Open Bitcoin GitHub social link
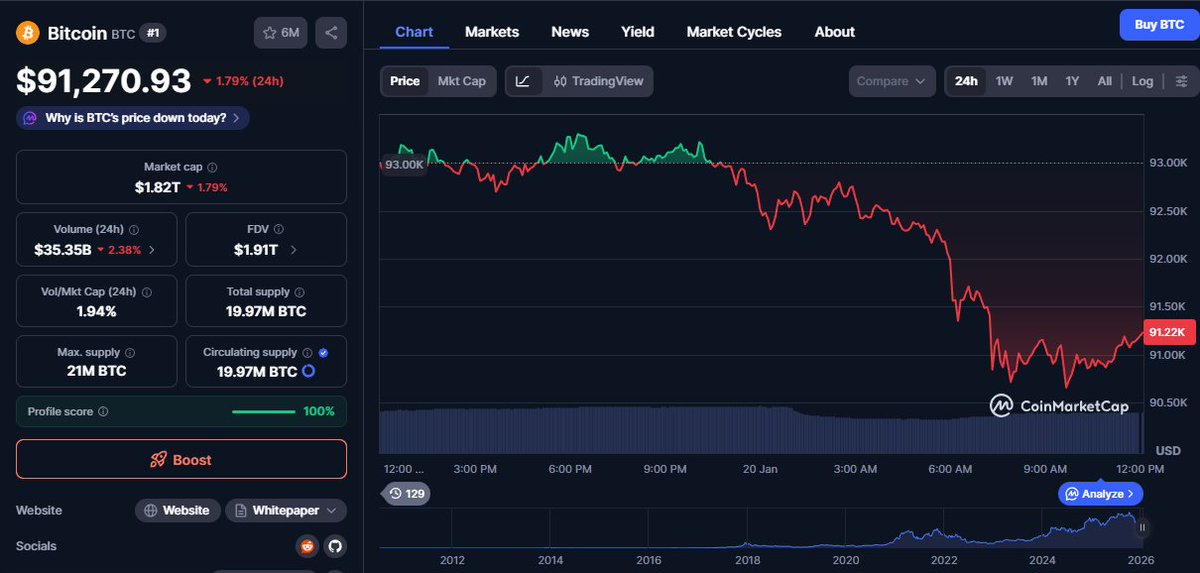This screenshot has height=573, width=1200. coord(335,546)
